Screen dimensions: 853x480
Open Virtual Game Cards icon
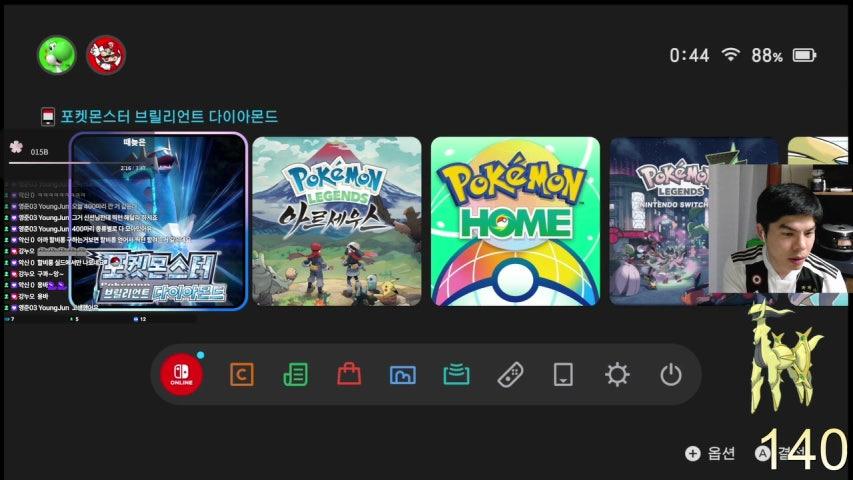[x=563, y=374]
